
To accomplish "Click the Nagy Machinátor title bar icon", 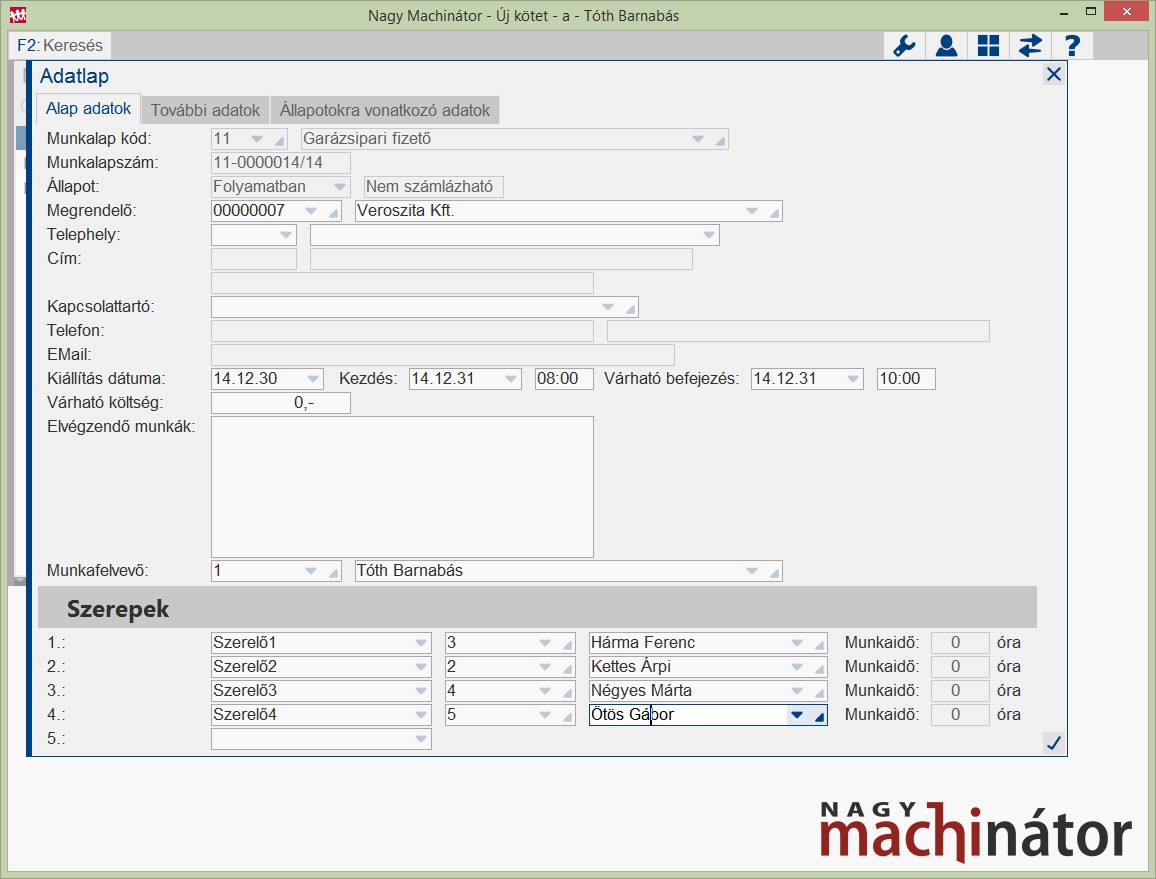I will tap(18, 15).
